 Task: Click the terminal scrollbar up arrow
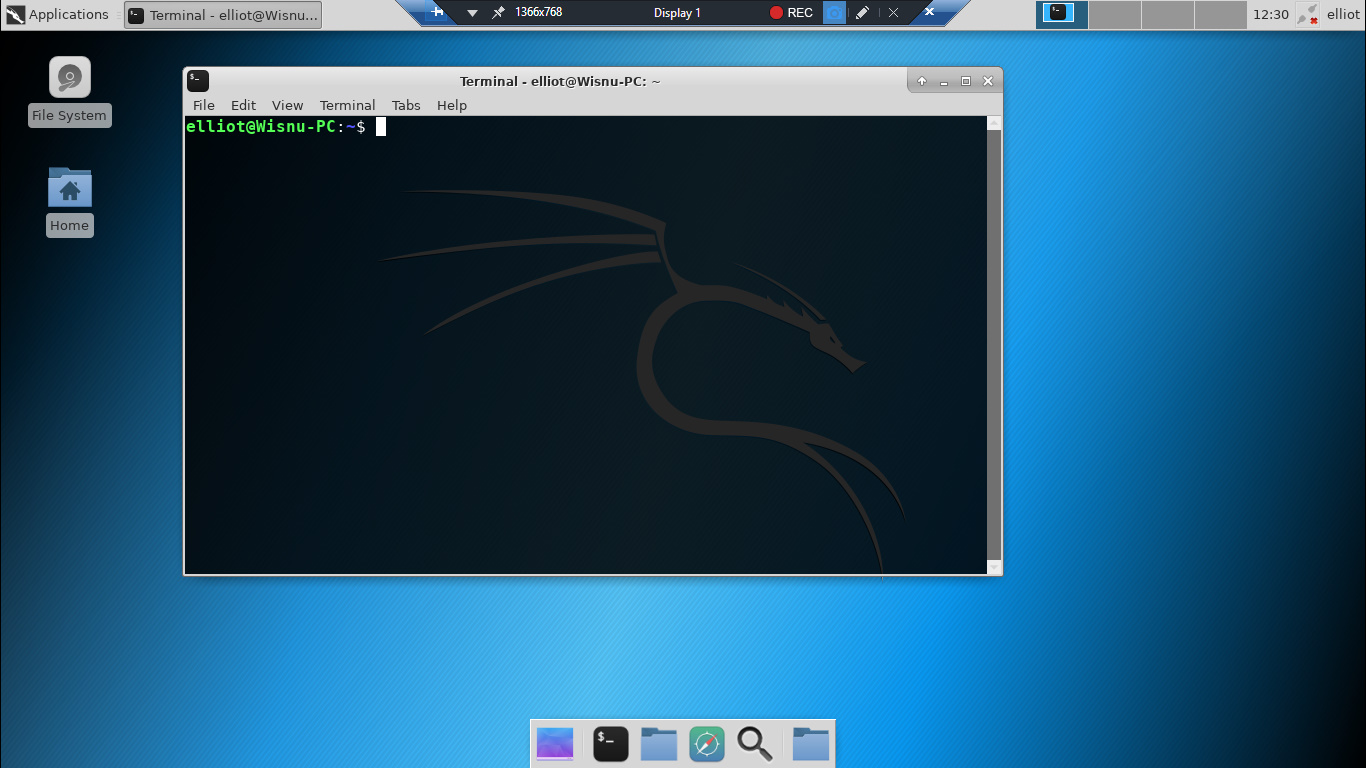point(994,123)
